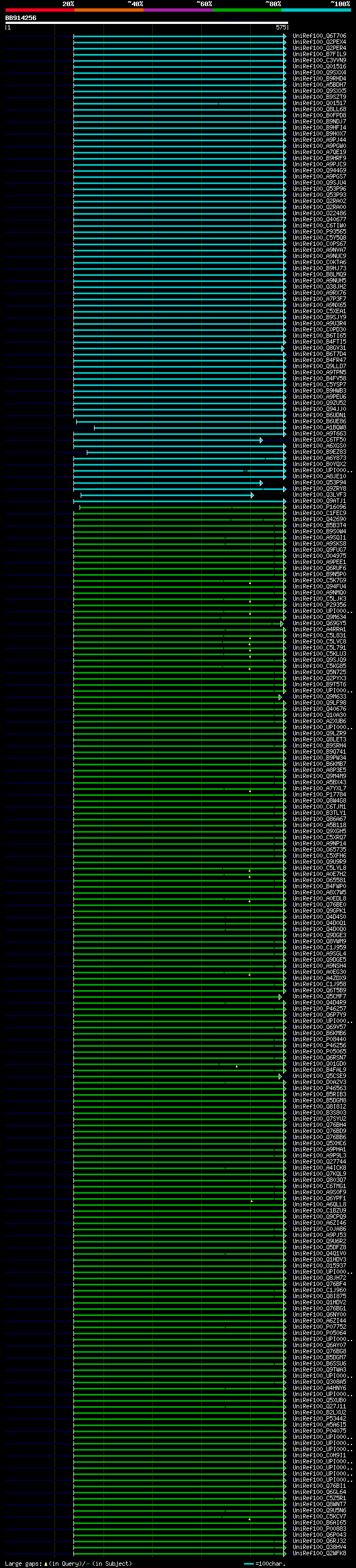This screenshot has width=356, height=1568.
Task: Select the UniRef100_P07752 label
Action: [319, 1328]
